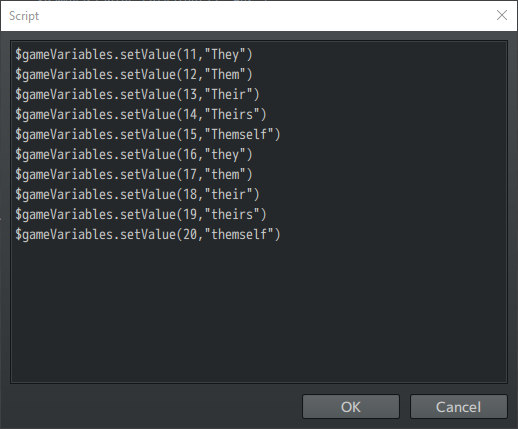Click the Script window title
The height and width of the screenshot is (429, 518).
click(x=24, y=16)
